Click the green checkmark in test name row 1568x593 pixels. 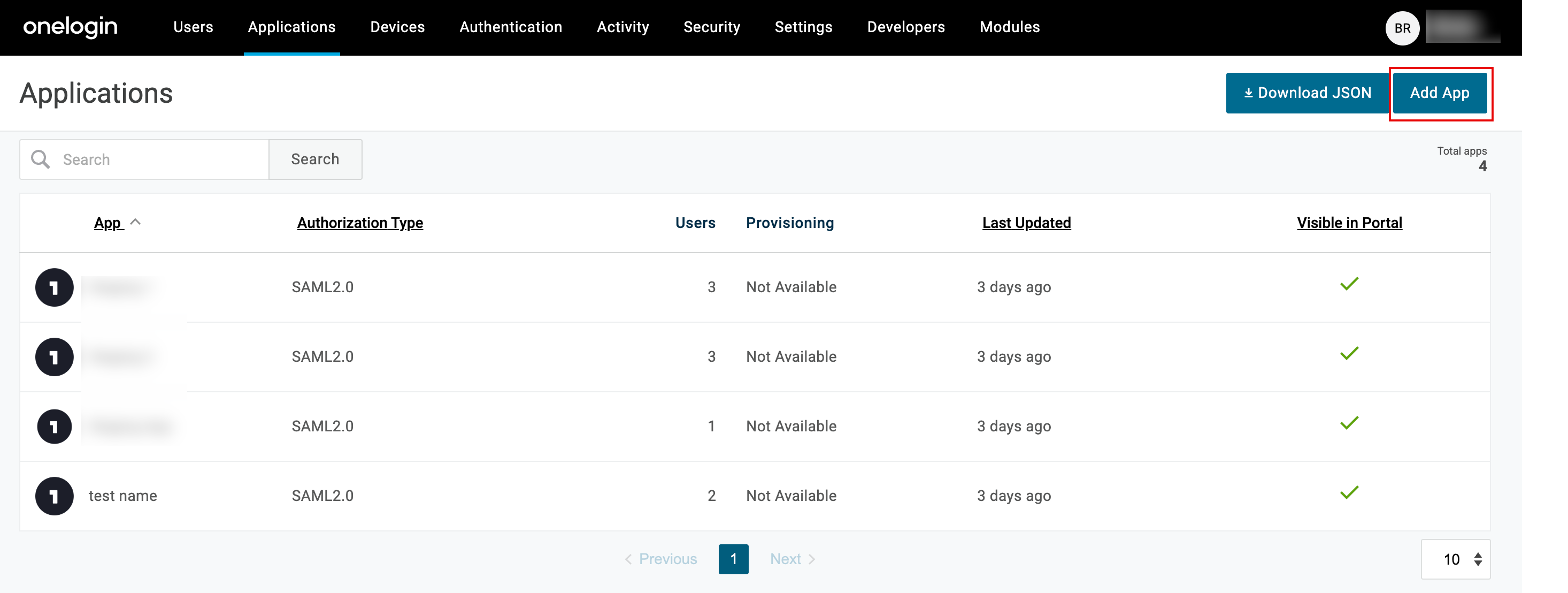(x=1349, y=492)
